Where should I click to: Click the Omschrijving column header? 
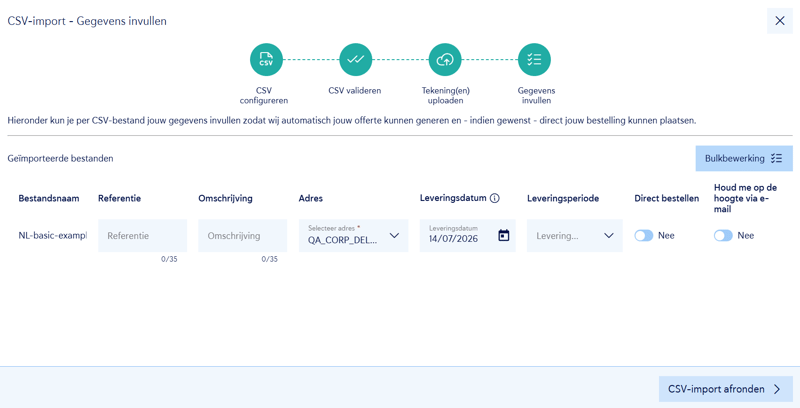click(x=226, y=198)
